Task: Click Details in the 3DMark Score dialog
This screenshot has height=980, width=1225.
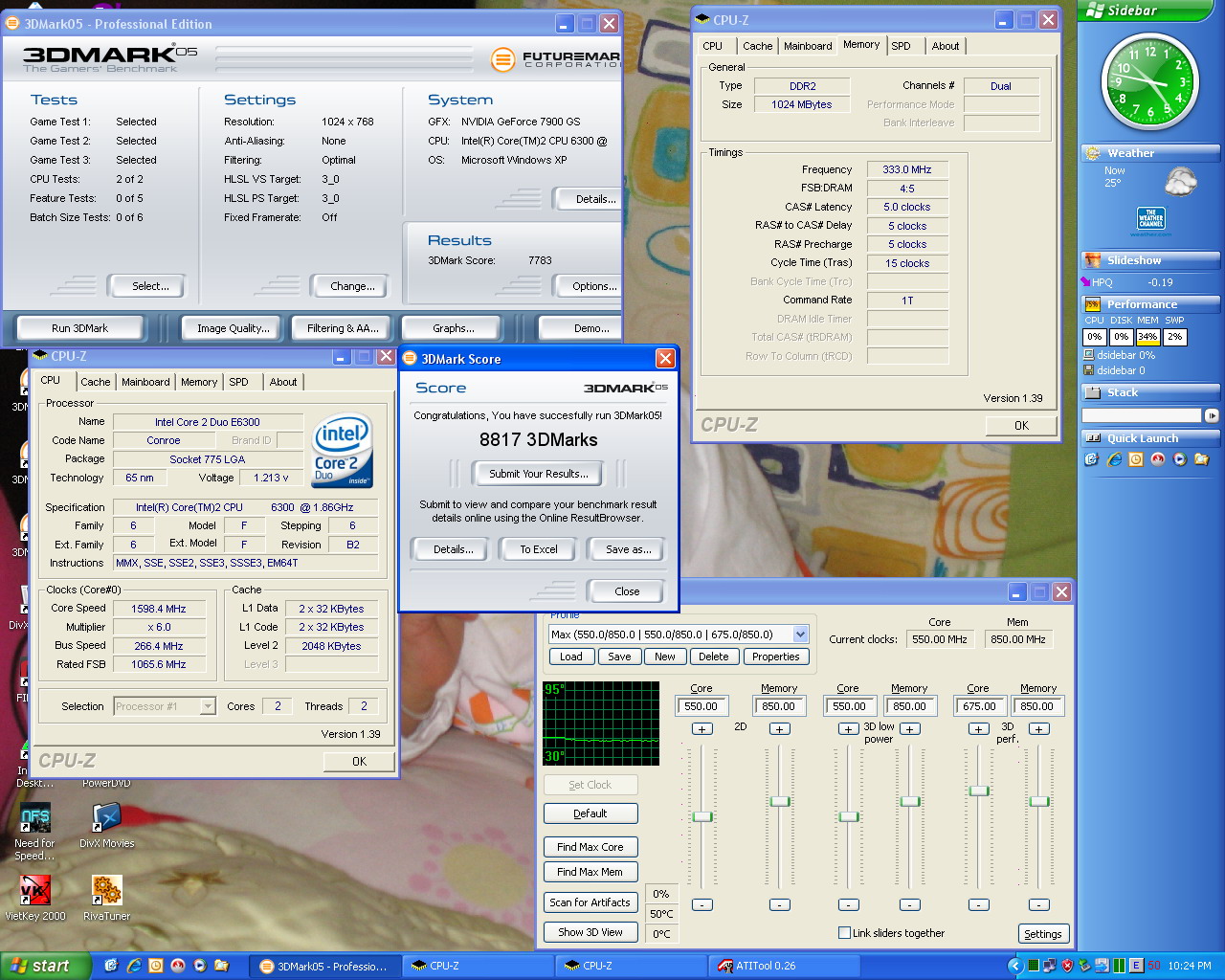Action: click(x=453, y=549)
